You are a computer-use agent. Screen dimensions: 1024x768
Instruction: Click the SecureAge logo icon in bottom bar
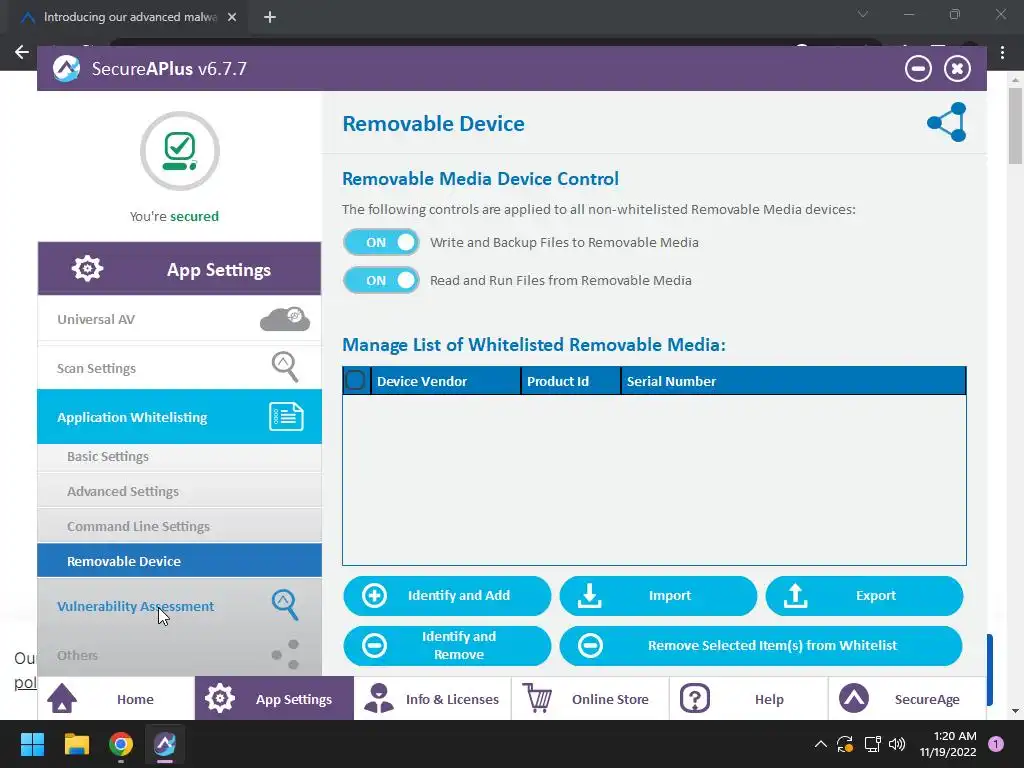click(x=854, y=698)
